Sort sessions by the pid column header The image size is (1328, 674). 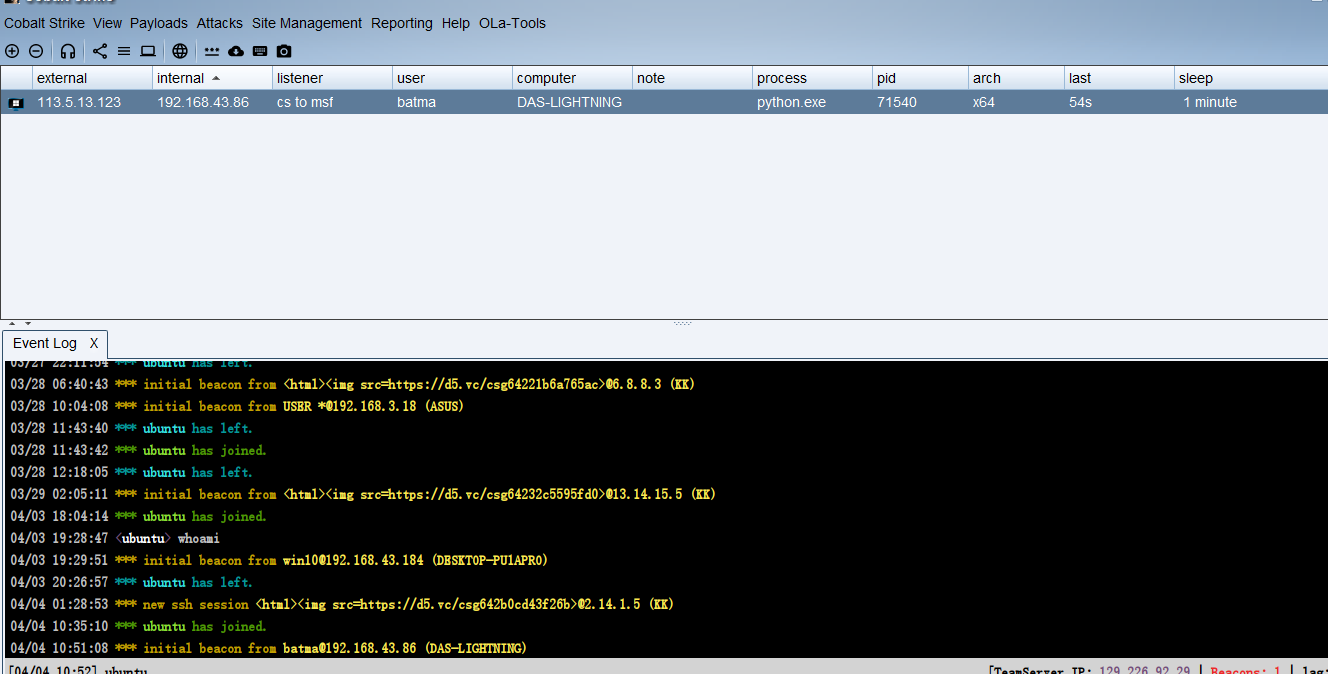[x=920, y=78]
